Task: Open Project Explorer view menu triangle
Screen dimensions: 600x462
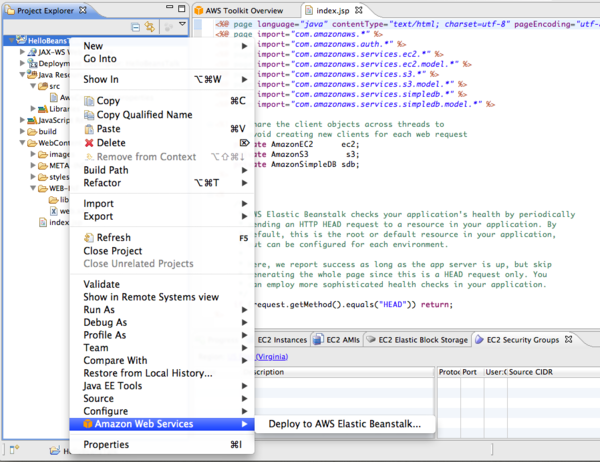Action: 183,24
